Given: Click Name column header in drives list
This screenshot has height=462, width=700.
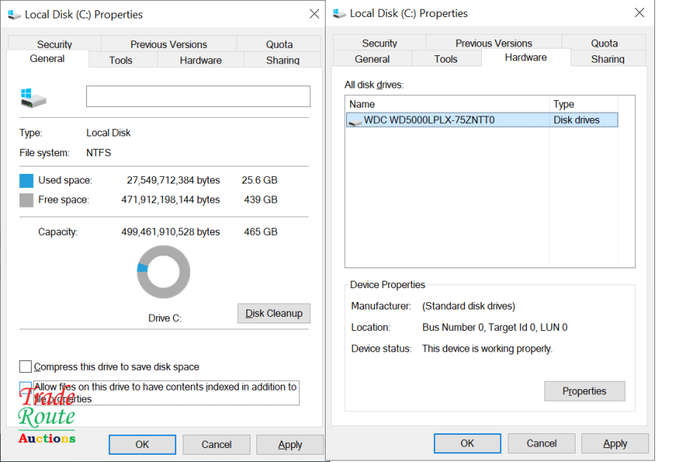Looking at the screenshot, I should click(447, 104).
